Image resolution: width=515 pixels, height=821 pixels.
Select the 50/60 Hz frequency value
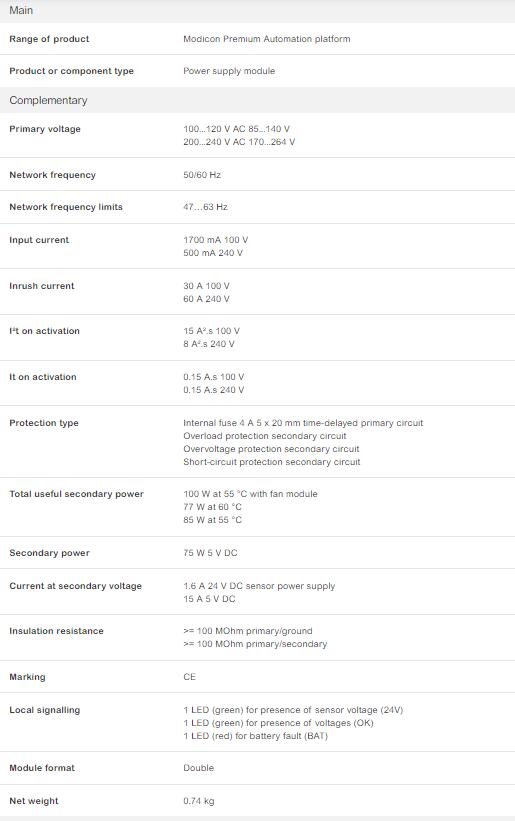[x=202, y=175]
